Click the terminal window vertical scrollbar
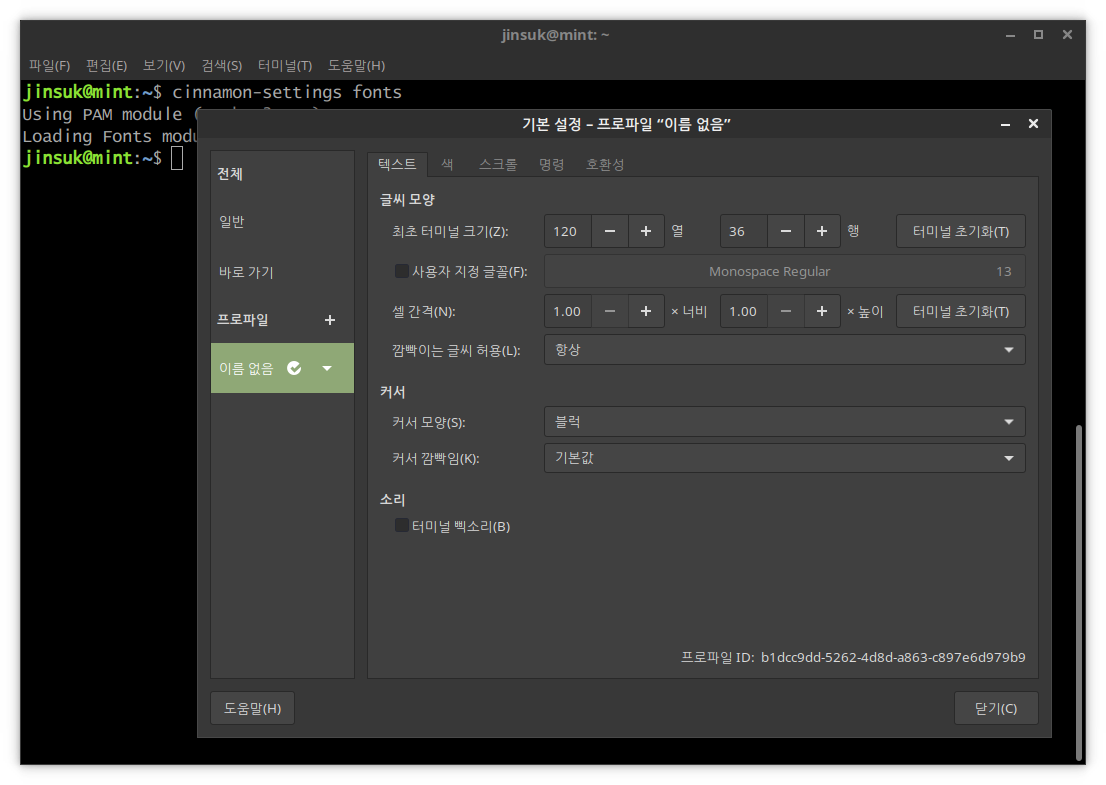Screen dimensions: 1106x785 click(1078, 591)
